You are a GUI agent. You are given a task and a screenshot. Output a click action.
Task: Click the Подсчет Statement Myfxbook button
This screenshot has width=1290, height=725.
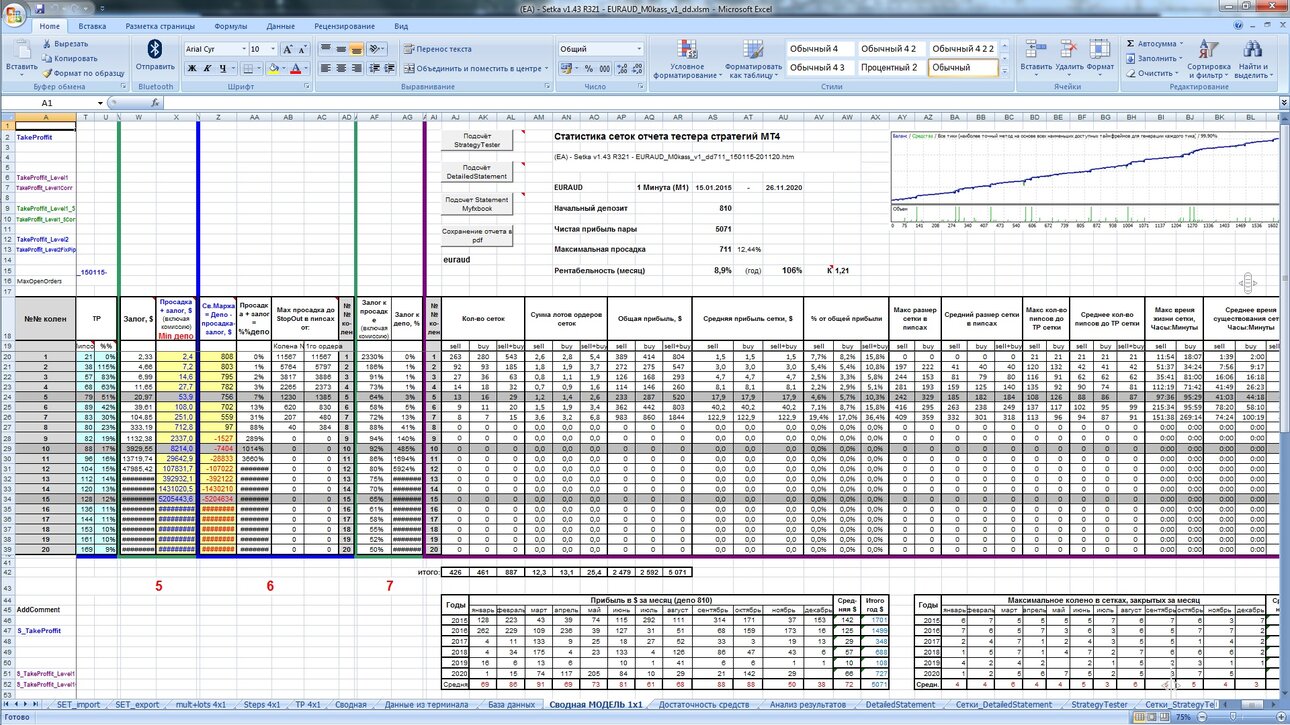(477, 204)
